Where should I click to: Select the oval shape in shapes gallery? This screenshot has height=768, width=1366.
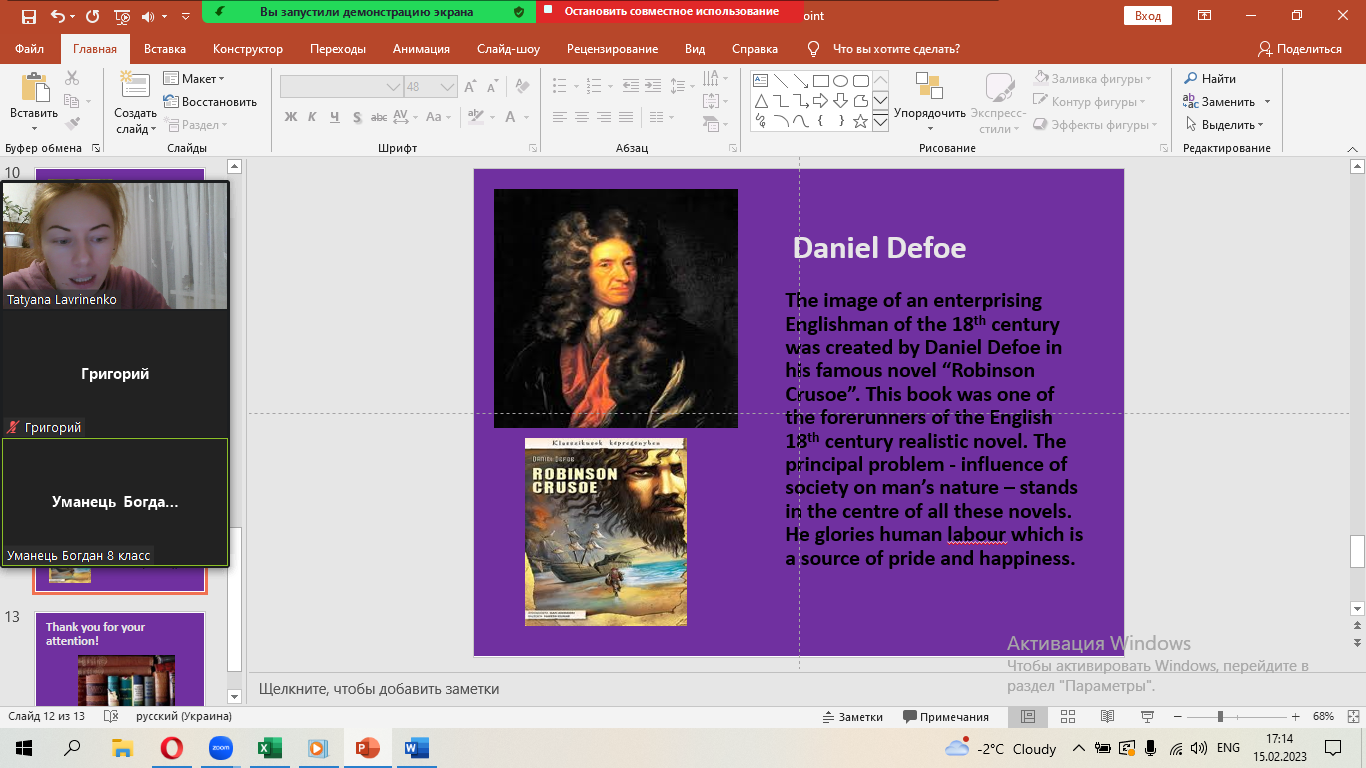coord(840,81)
